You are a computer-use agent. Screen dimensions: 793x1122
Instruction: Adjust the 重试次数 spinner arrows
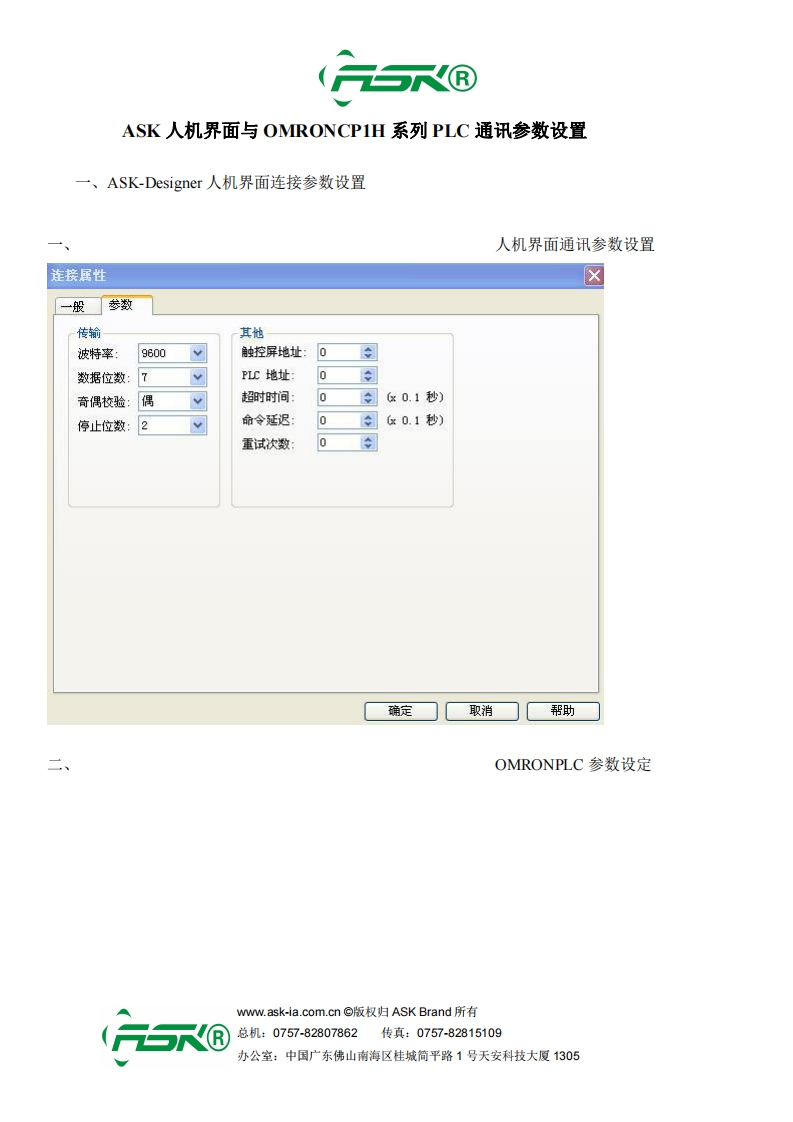[368, 443]
